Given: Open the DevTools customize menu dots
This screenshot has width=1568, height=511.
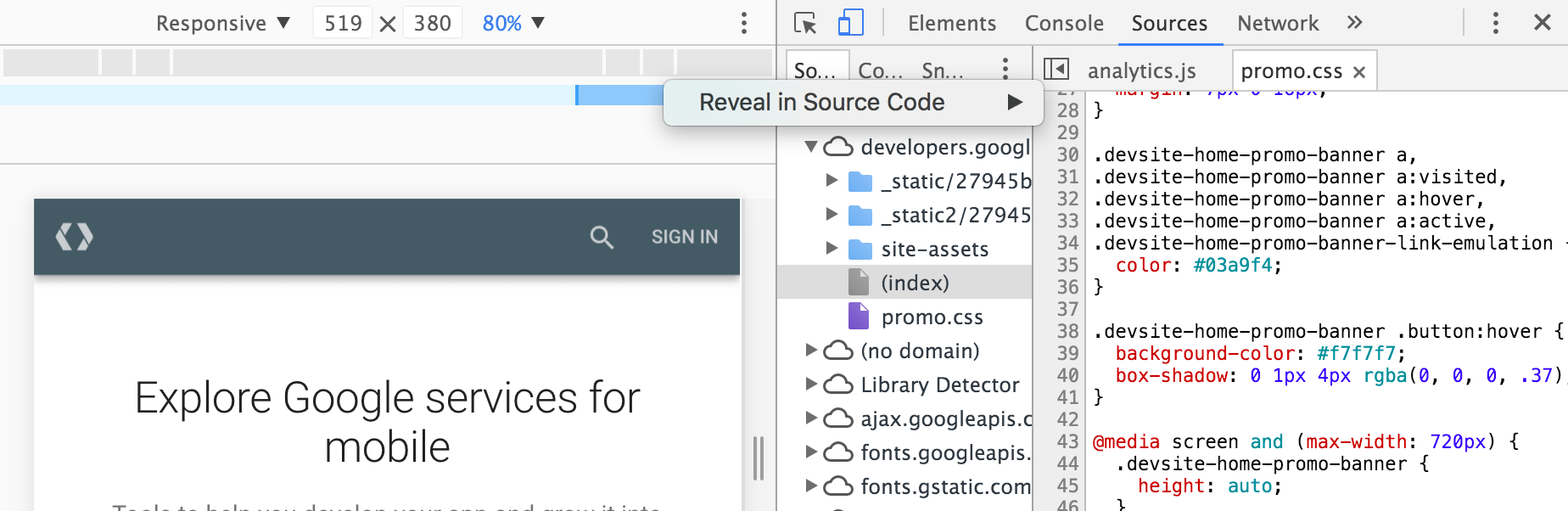Looking at the screenshot, I should coord(1495,23).
